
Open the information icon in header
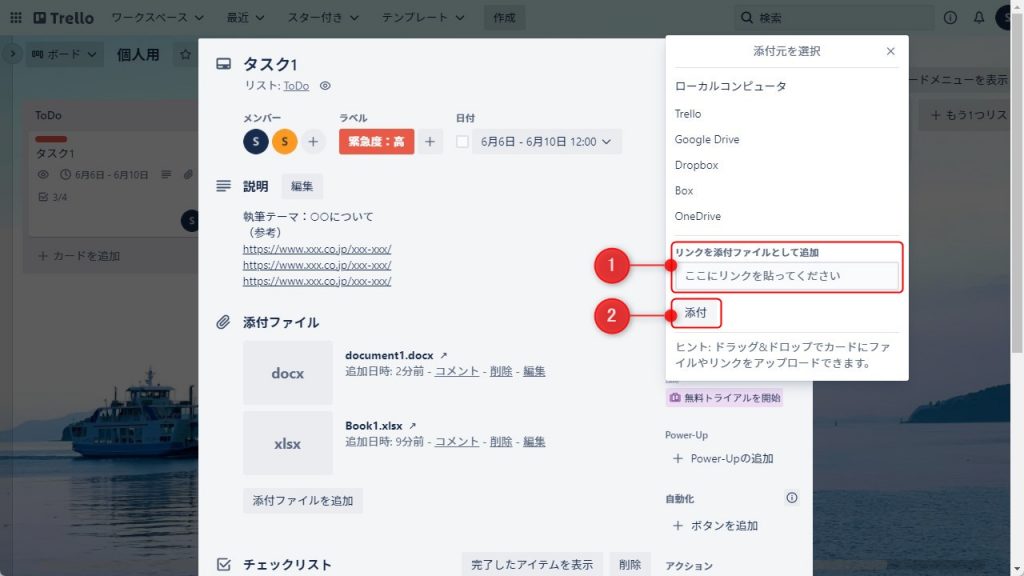coord(950,18)
